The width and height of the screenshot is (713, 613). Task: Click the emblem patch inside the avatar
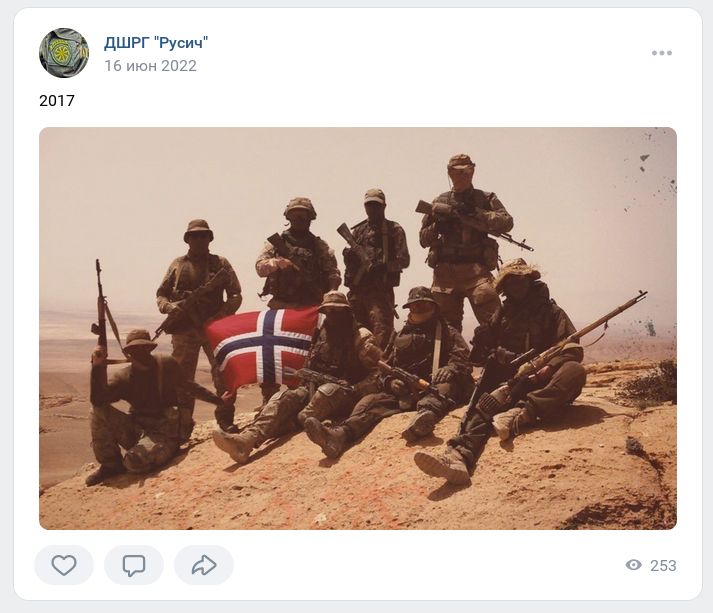click(x=60, y=53)
